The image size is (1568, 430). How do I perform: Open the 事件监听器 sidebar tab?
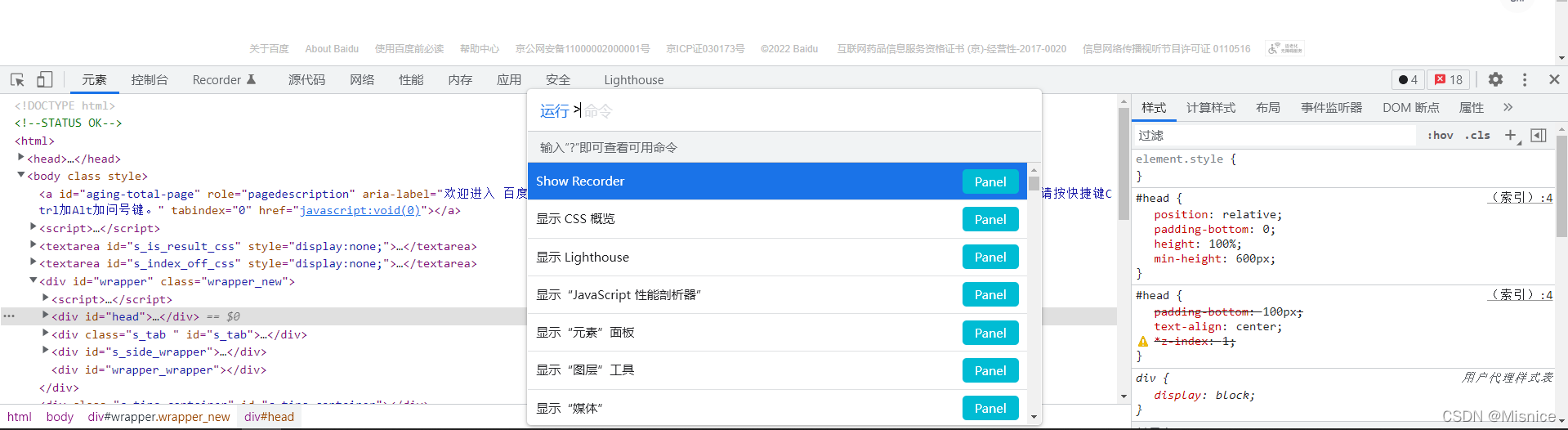tap(1331, 107)
